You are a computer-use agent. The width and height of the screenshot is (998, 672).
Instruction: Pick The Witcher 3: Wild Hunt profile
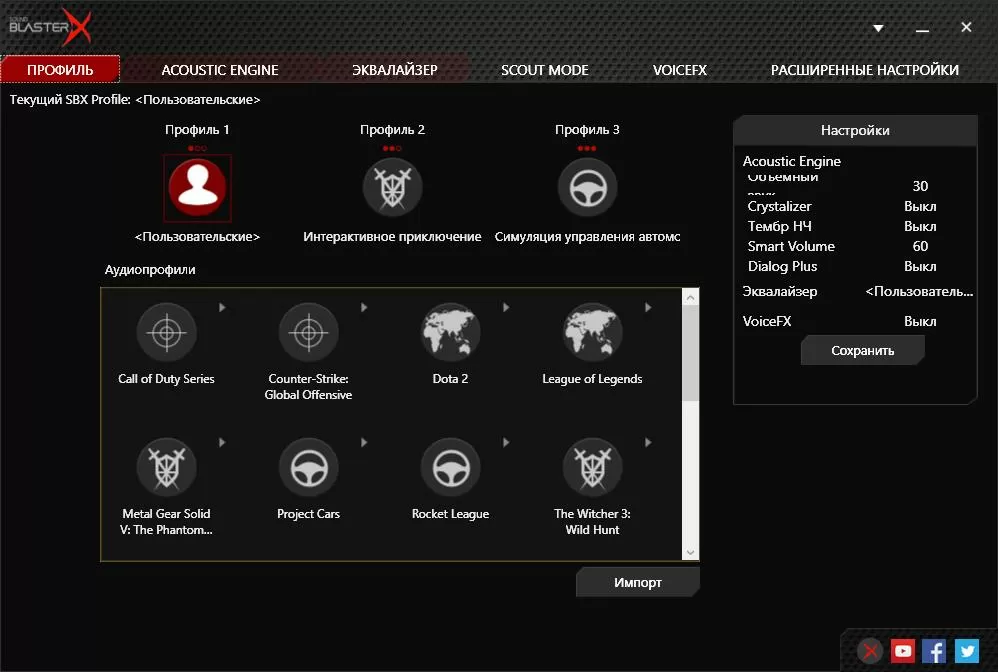(x=592, y=468)
